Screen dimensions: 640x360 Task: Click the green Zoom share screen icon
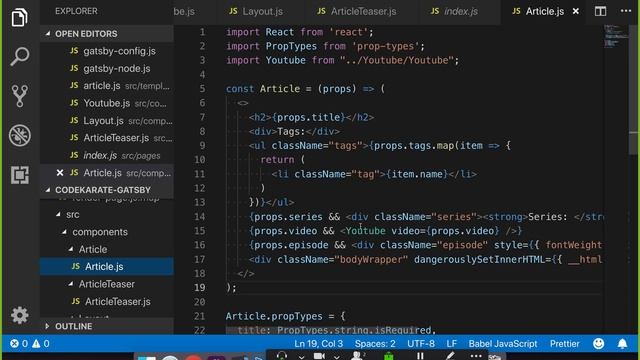pos(389,356)
